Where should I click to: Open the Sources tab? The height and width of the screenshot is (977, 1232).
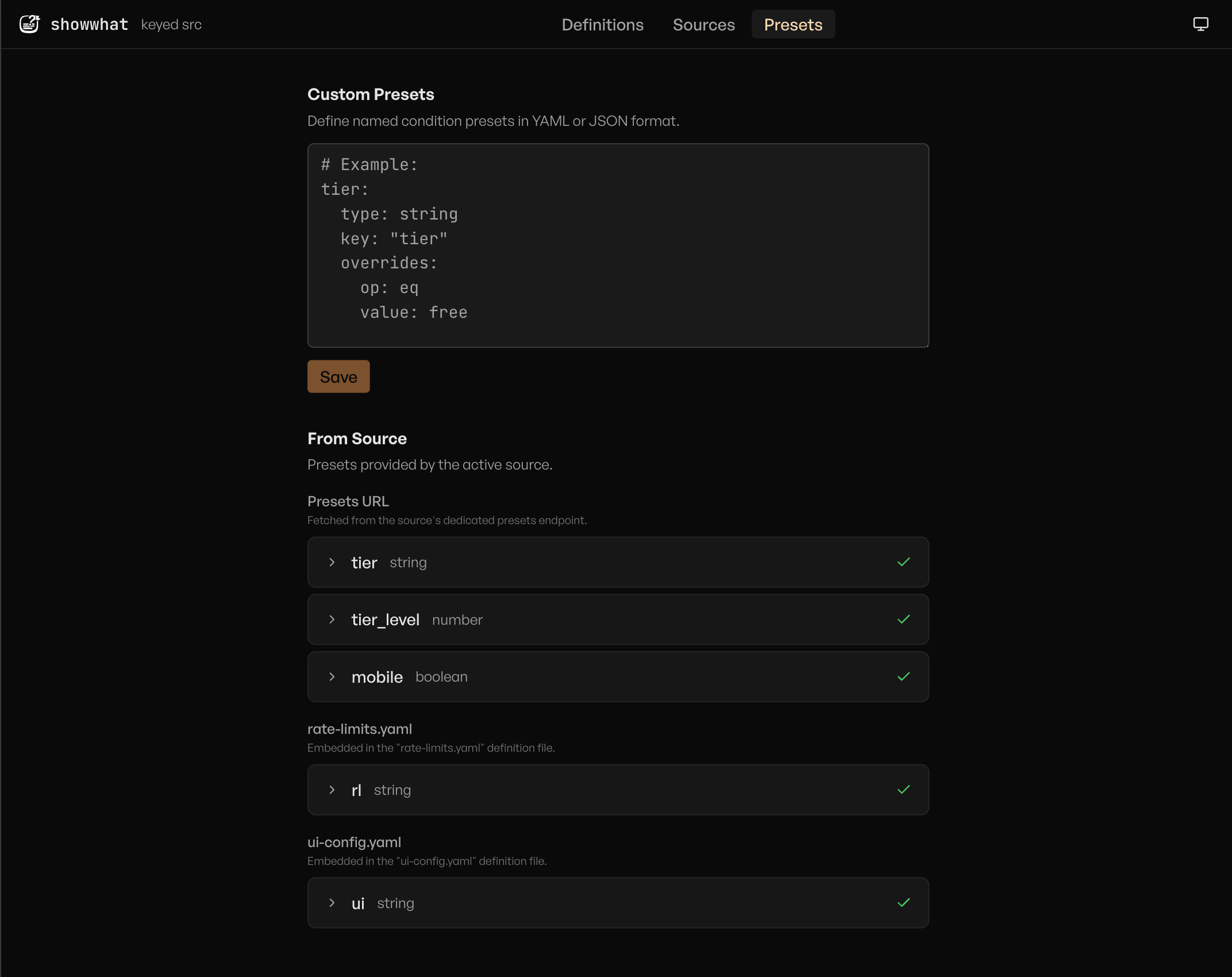point(703,24)
